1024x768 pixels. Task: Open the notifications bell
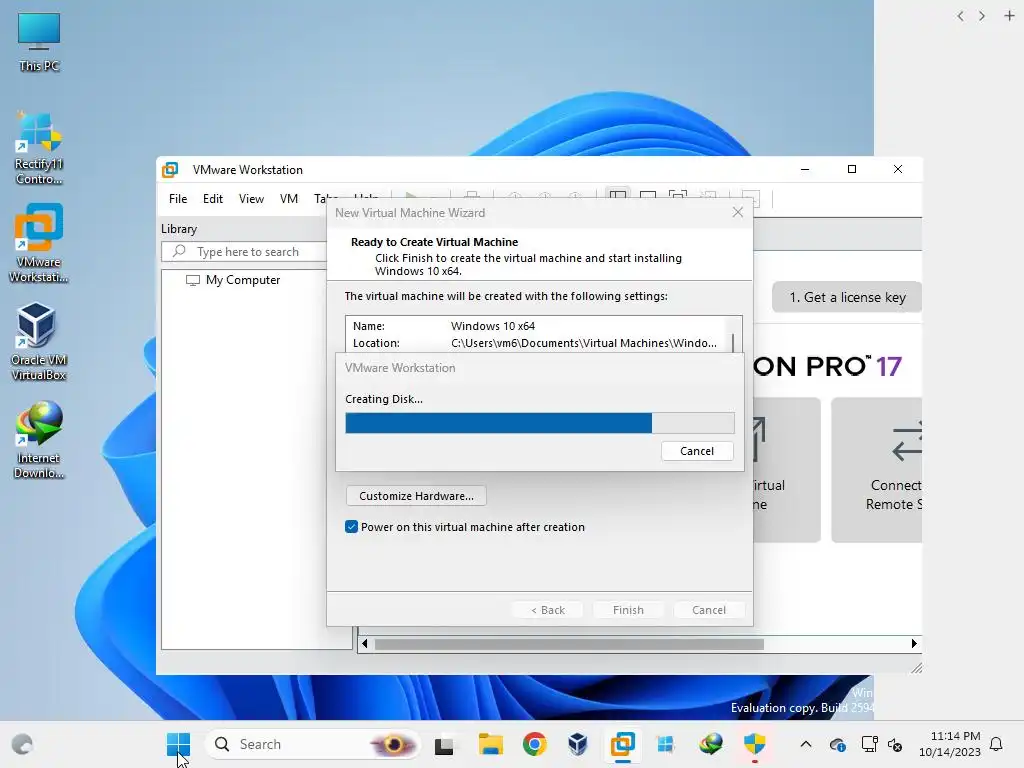click(x=996, y=744)
